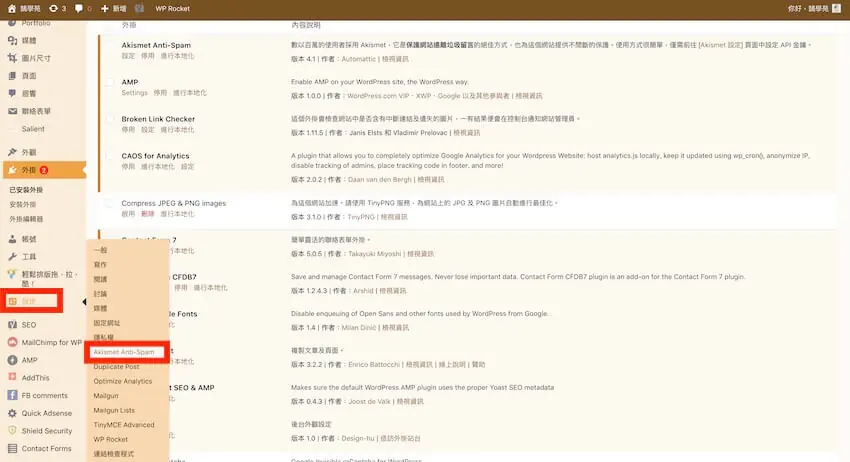Click the Contact Forms list icon
The image size is (850, 462).
[x=12, y=448]
